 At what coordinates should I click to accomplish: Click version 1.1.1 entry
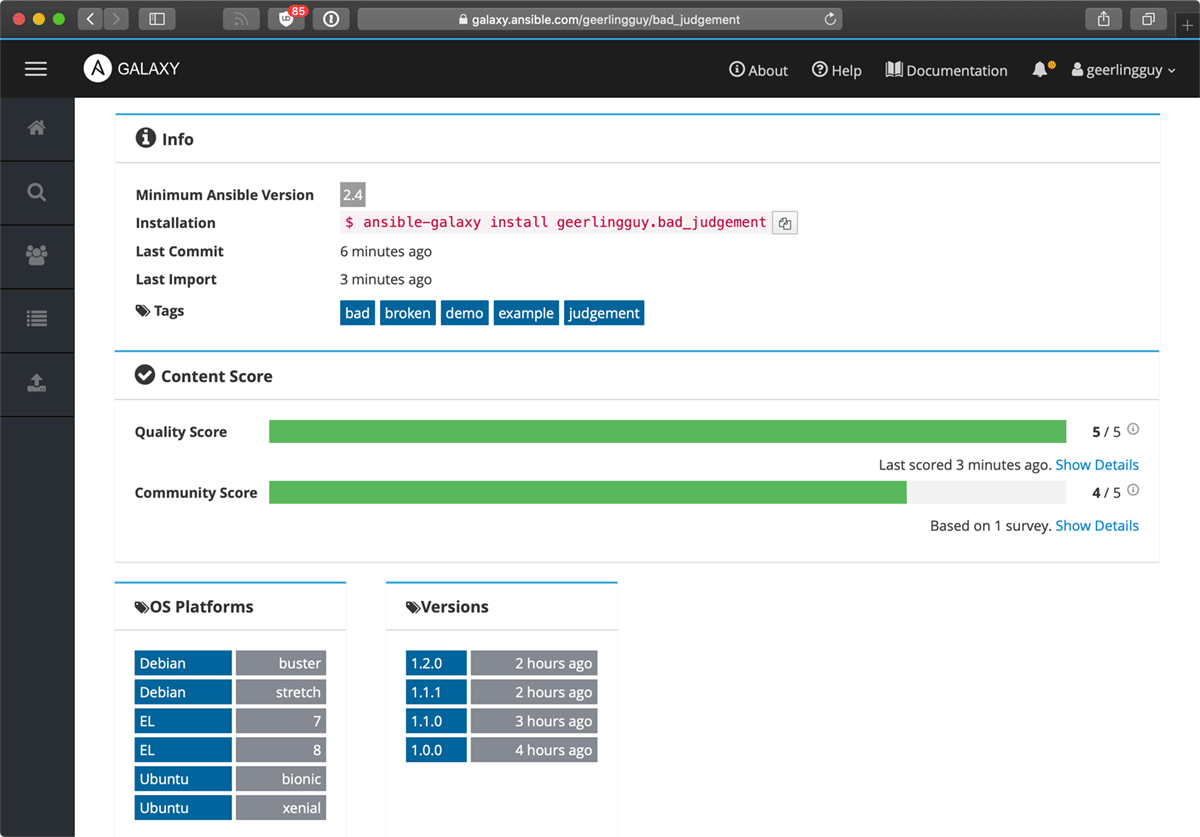(501, 692)
